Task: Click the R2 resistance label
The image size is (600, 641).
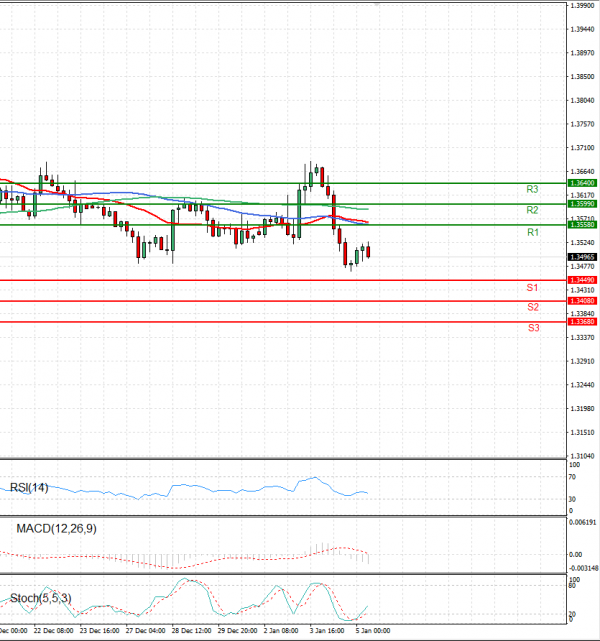Action: click(x=532, y=210)
